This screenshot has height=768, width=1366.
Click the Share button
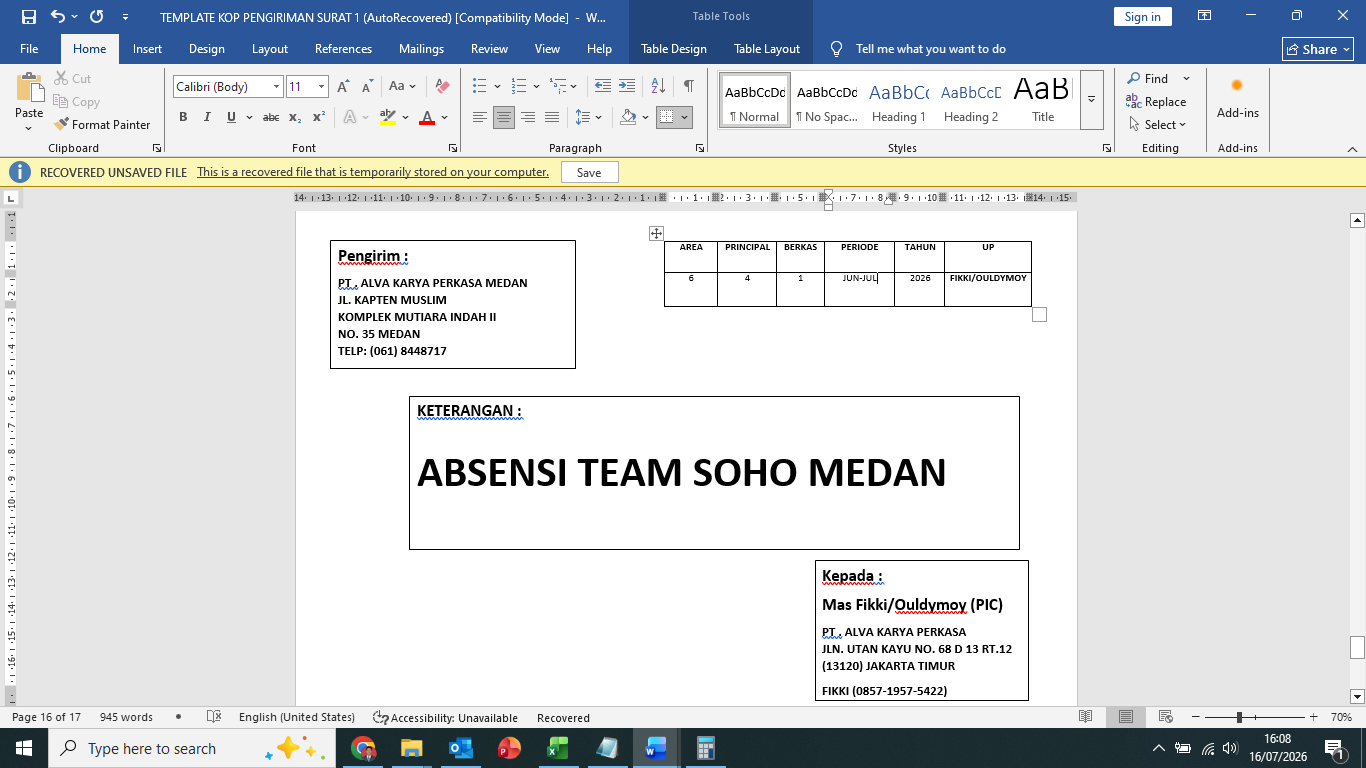(1318, 49)
